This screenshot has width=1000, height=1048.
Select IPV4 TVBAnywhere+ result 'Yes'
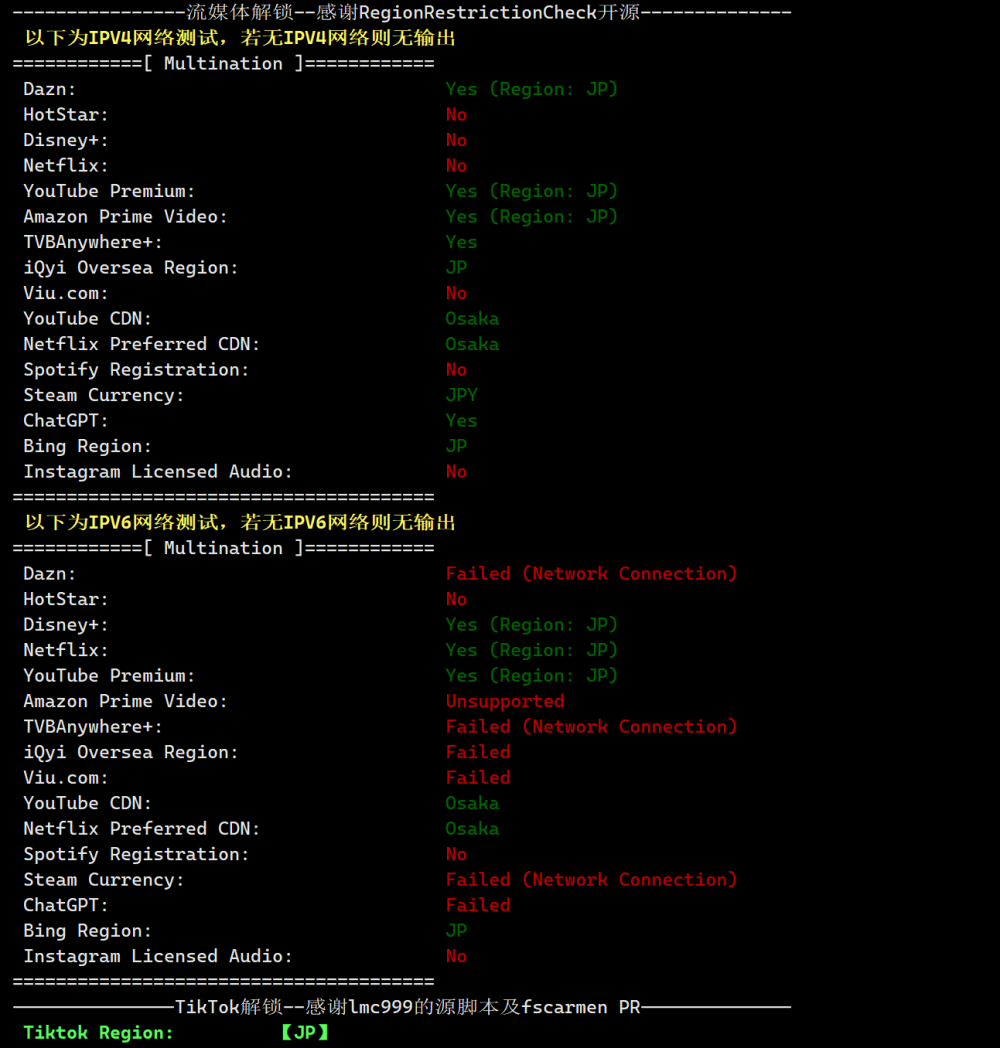(462, 243)
